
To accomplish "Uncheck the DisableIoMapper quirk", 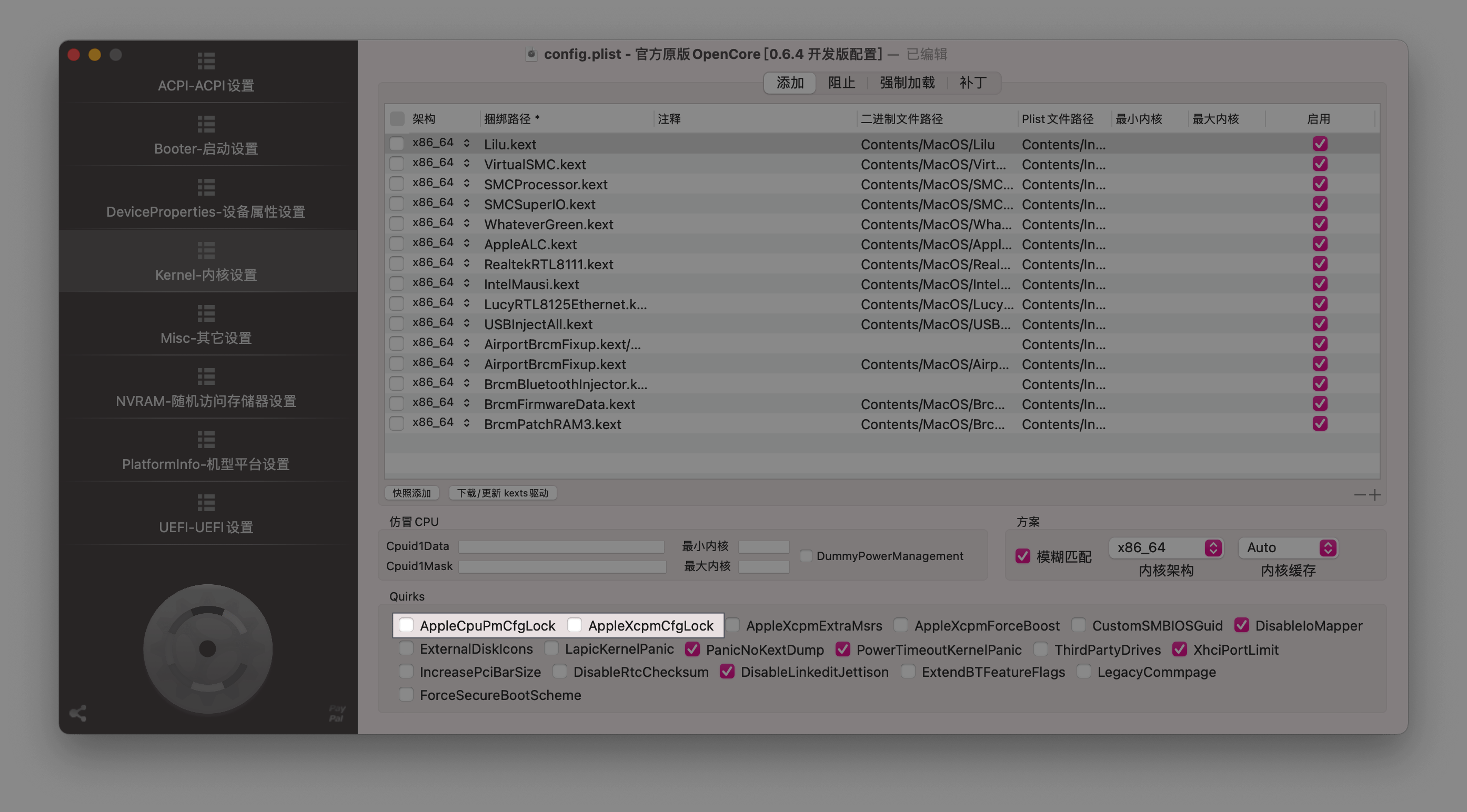I will (1242, 625).
